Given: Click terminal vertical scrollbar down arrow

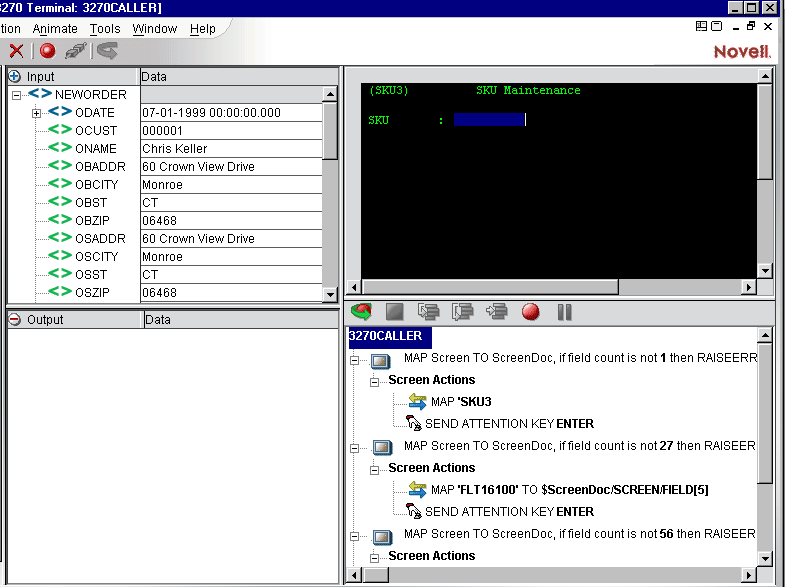Looking at the screenshot, I should 765,271.
